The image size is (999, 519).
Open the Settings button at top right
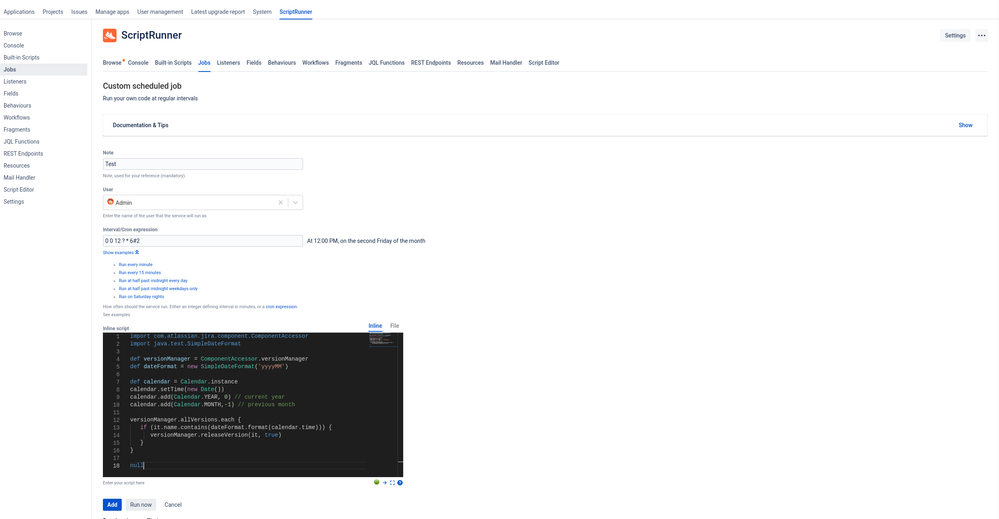pos(954,36)
